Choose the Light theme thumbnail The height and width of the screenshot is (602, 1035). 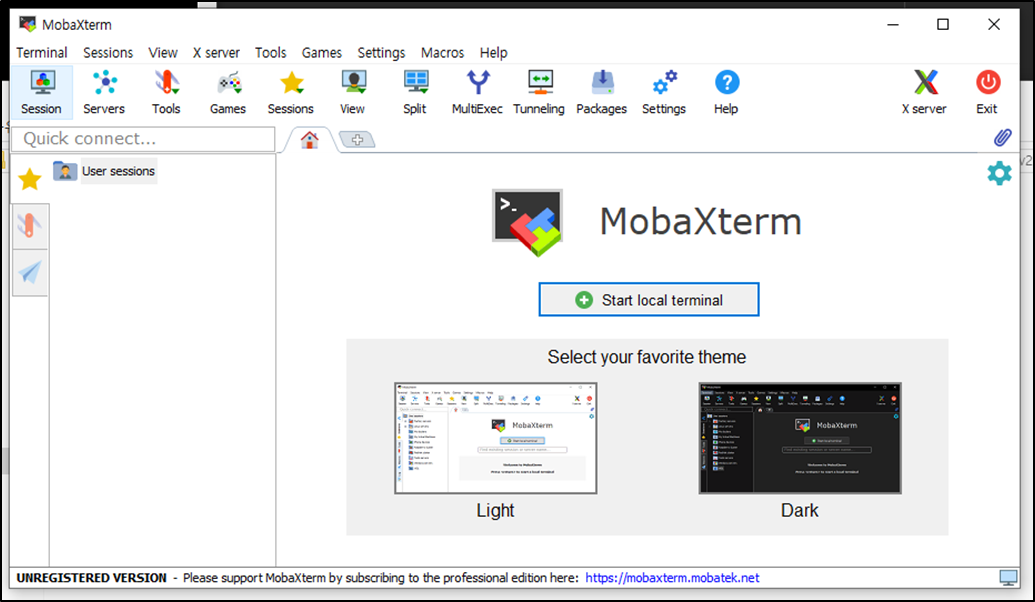pyautogui.click(x=496, y=438)
